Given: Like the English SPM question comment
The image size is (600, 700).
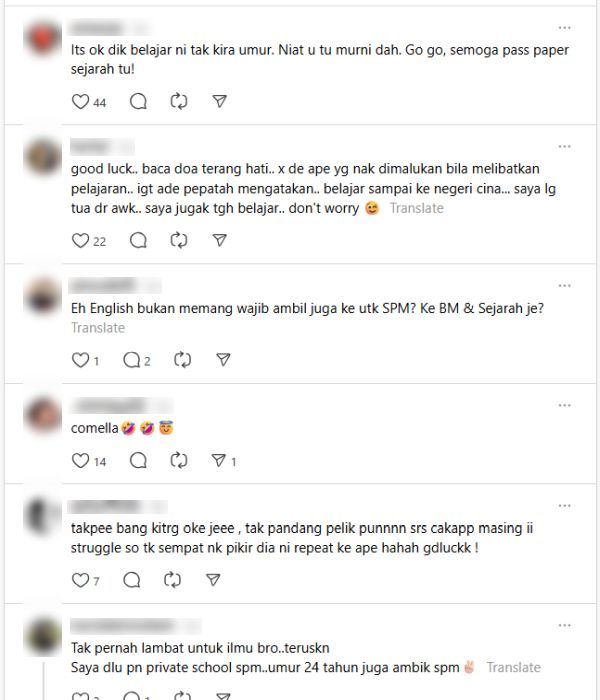Looking at the screenshot, I should (80, 360).
